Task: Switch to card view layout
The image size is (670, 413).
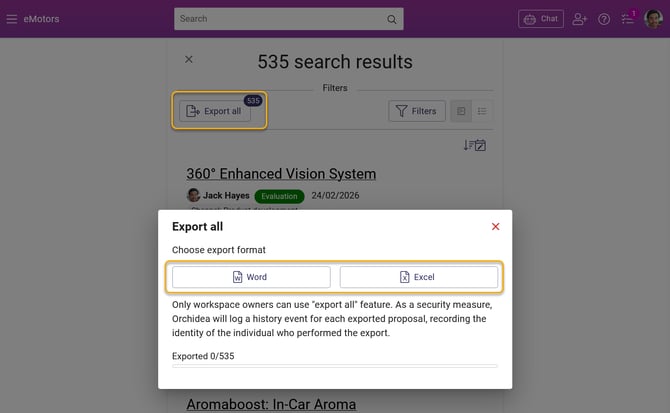Action: coord(461,111)
